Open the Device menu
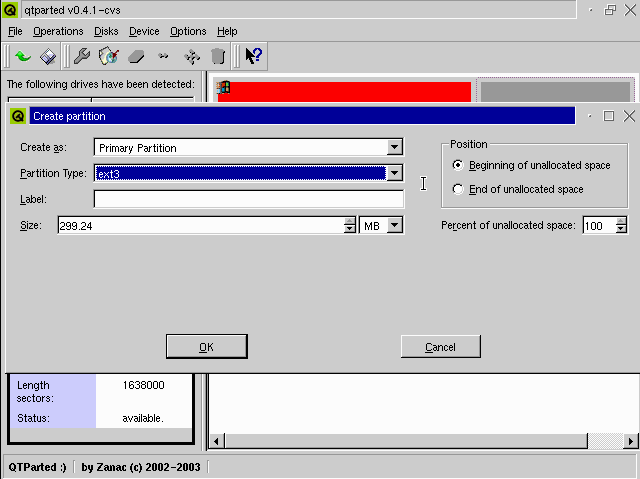Image resolution: width=640 pixels, height=479 pixels. point(144,31)
